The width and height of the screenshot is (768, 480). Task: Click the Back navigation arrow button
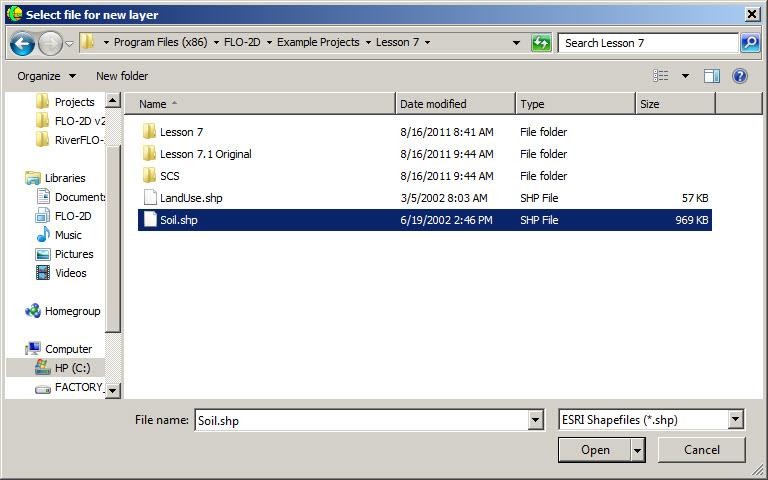tap(22, 43)
